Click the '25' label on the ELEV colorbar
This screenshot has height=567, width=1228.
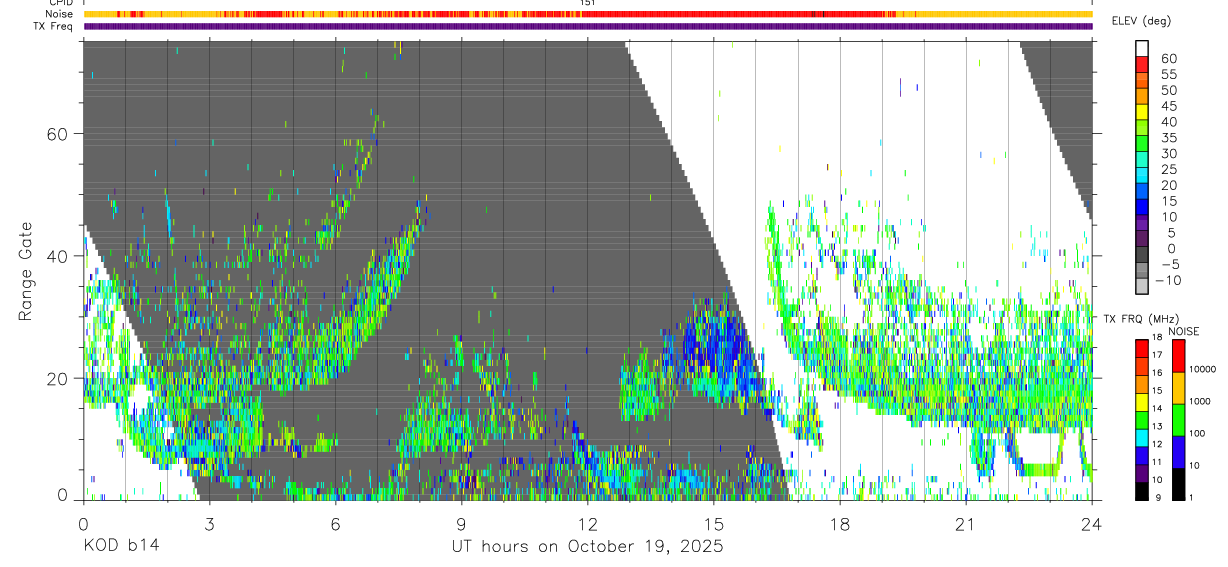click(1167, 169)
